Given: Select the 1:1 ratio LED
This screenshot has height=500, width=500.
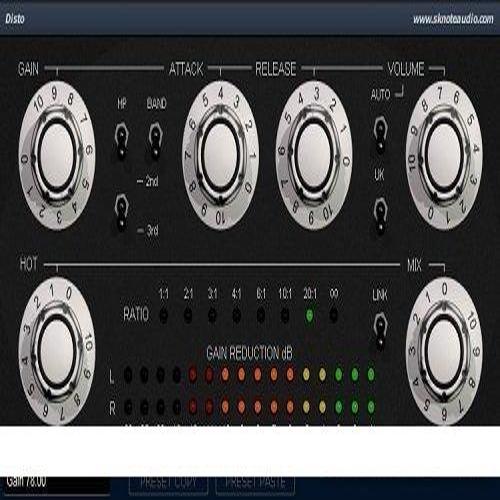Looking at the screenshot, I should click(x=163, y=315).
